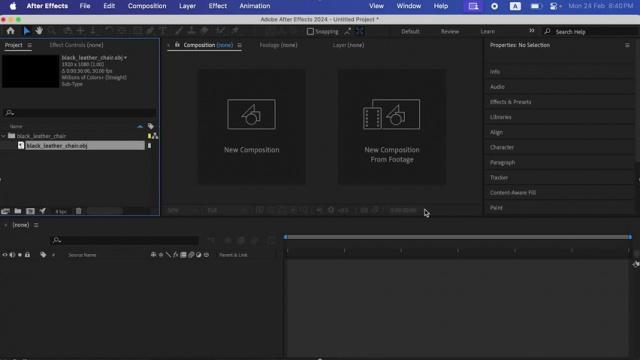640x360 pixels.
Task: Create a new folder in the Project panel
Action: click(x=18, y=211)
